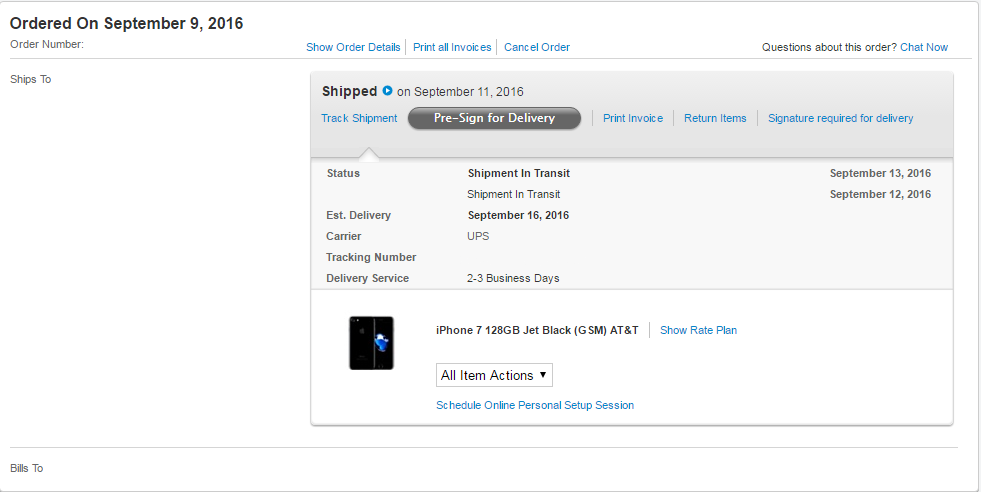This screenshot has width=981, height=492.
Task: Click the blue arrow icon beside Shipped
Action: pos(387,91)
